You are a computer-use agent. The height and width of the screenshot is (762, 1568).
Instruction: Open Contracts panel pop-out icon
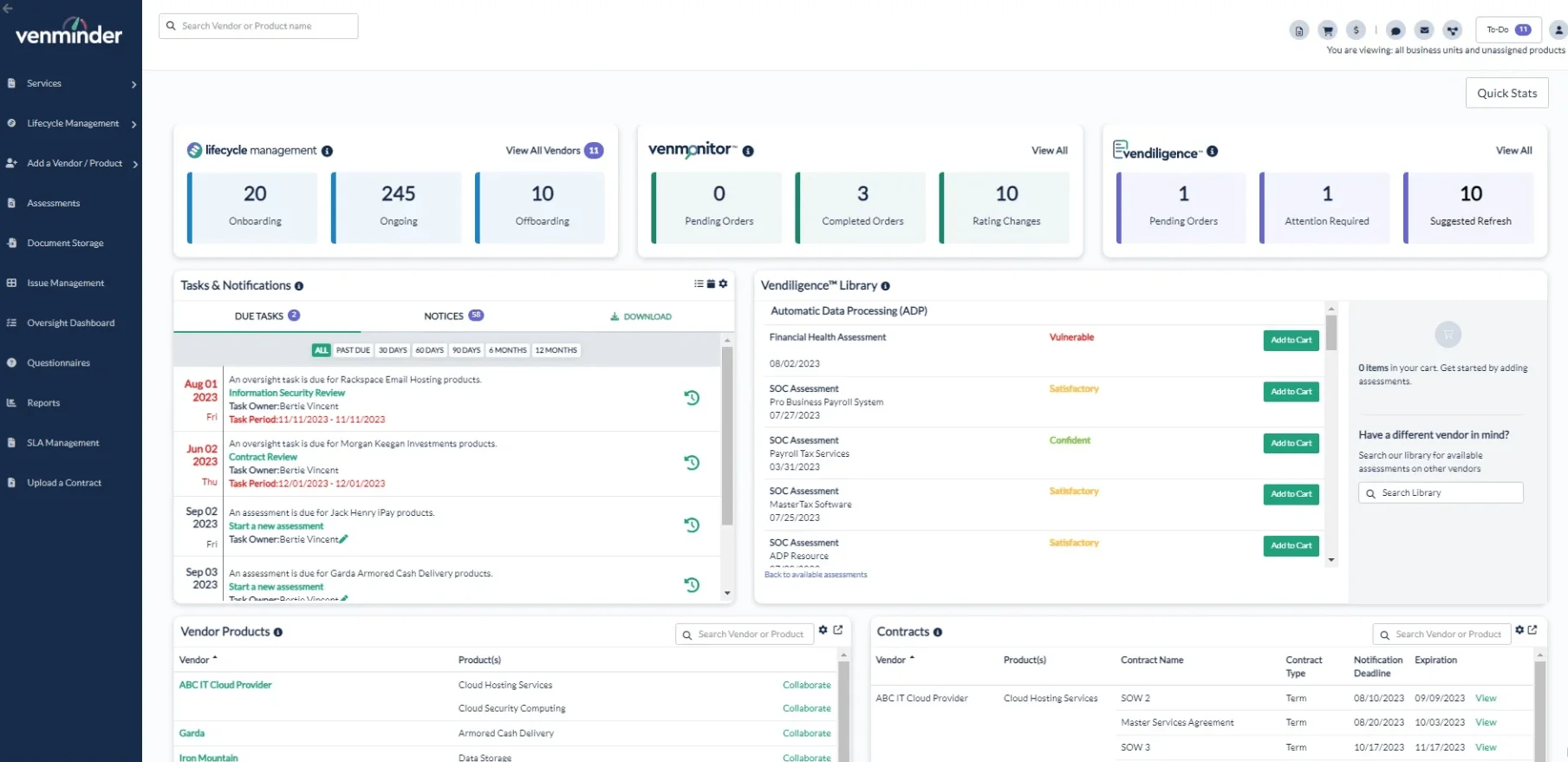(1532, 630)
